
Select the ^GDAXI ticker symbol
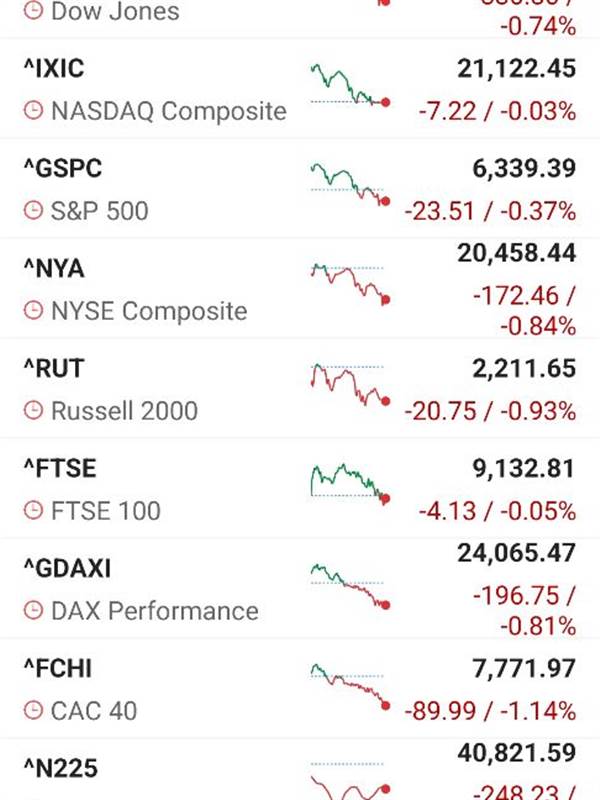(67, 568)
